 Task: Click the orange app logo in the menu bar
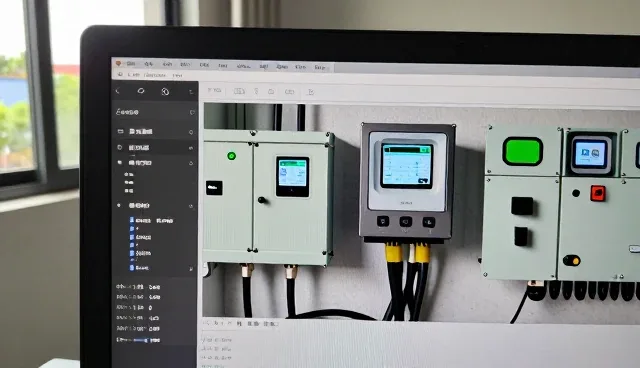[118, 64]
